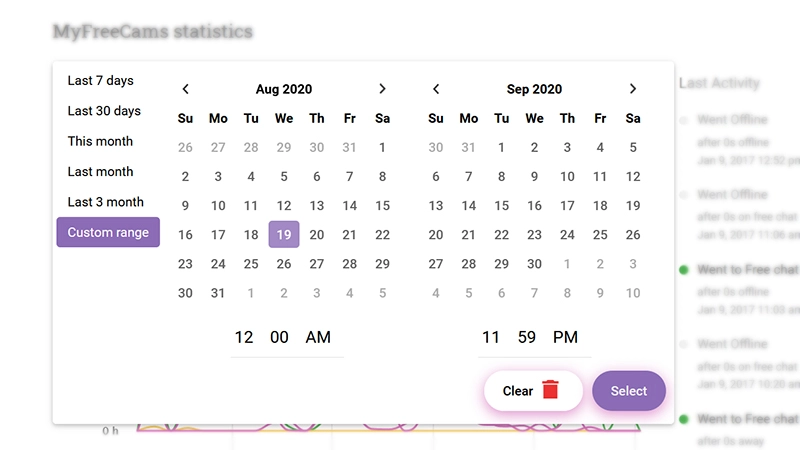800x450 pixels.
Task: Choose August 31 in the calendar
Action: click(x=218, y=293)
